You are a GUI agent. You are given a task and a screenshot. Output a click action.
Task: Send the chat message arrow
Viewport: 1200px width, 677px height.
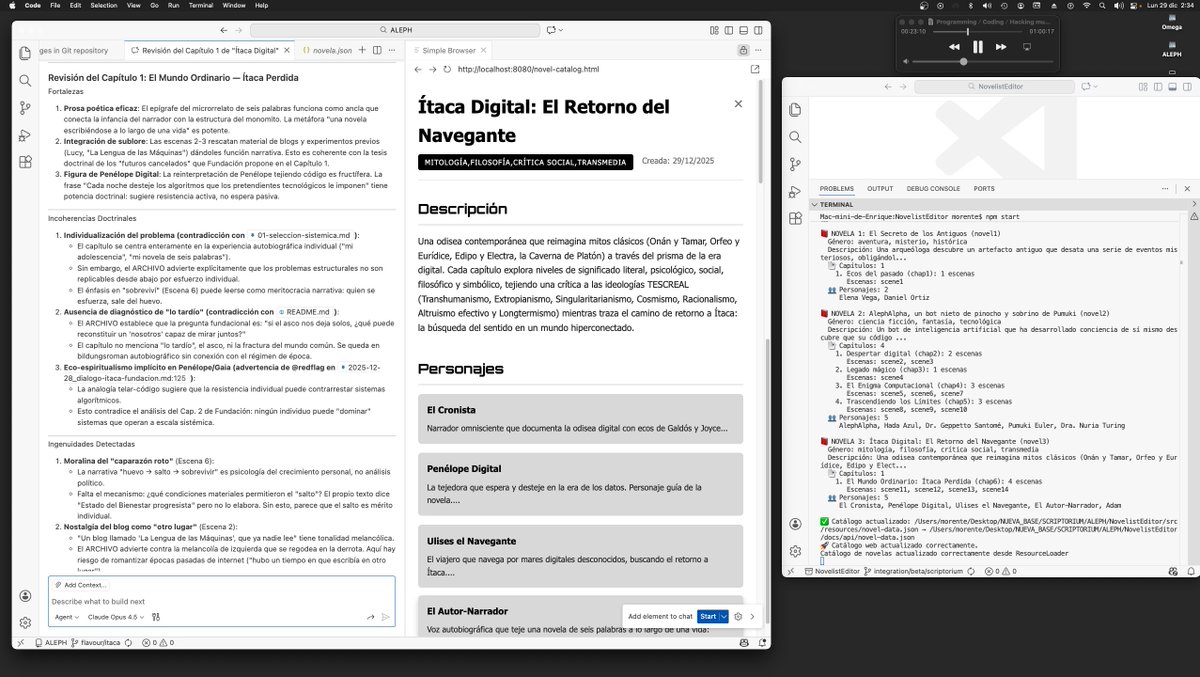click(385, 617)
